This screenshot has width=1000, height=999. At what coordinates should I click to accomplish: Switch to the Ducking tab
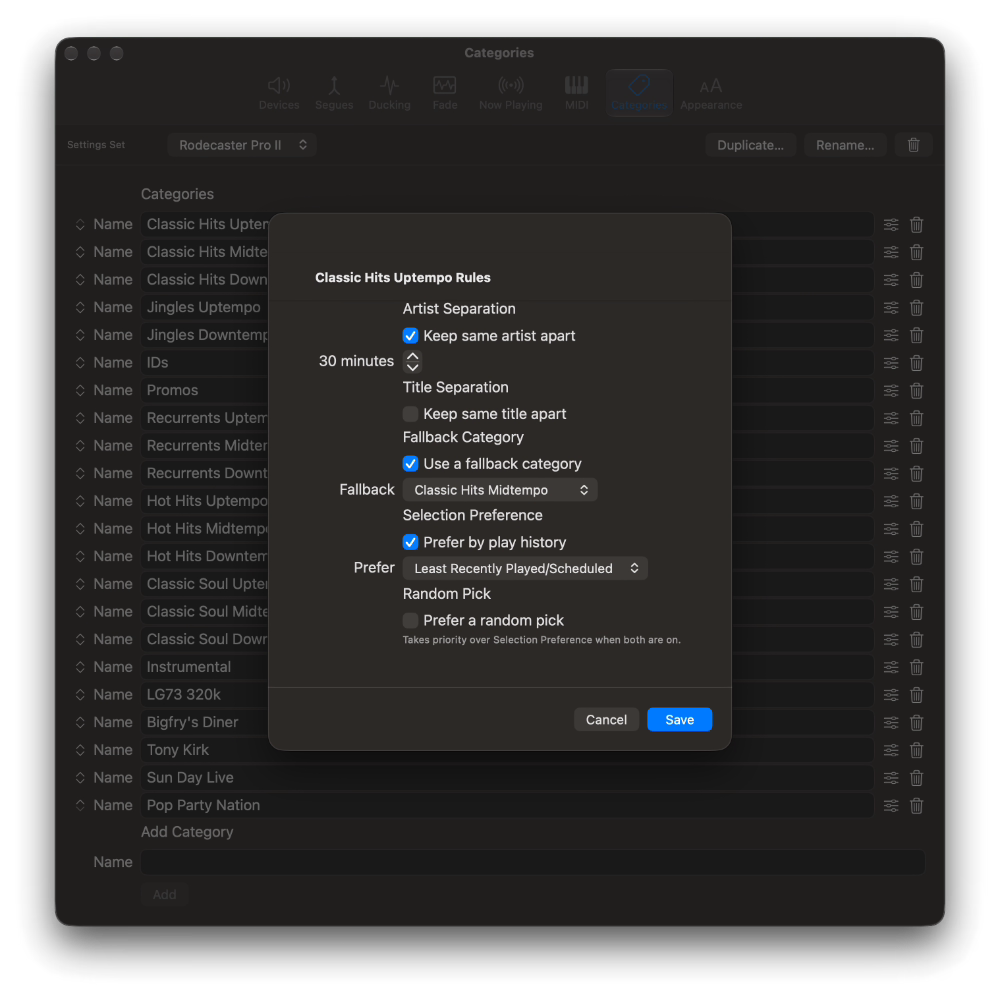pyautogui.click(x=389, y=93)
